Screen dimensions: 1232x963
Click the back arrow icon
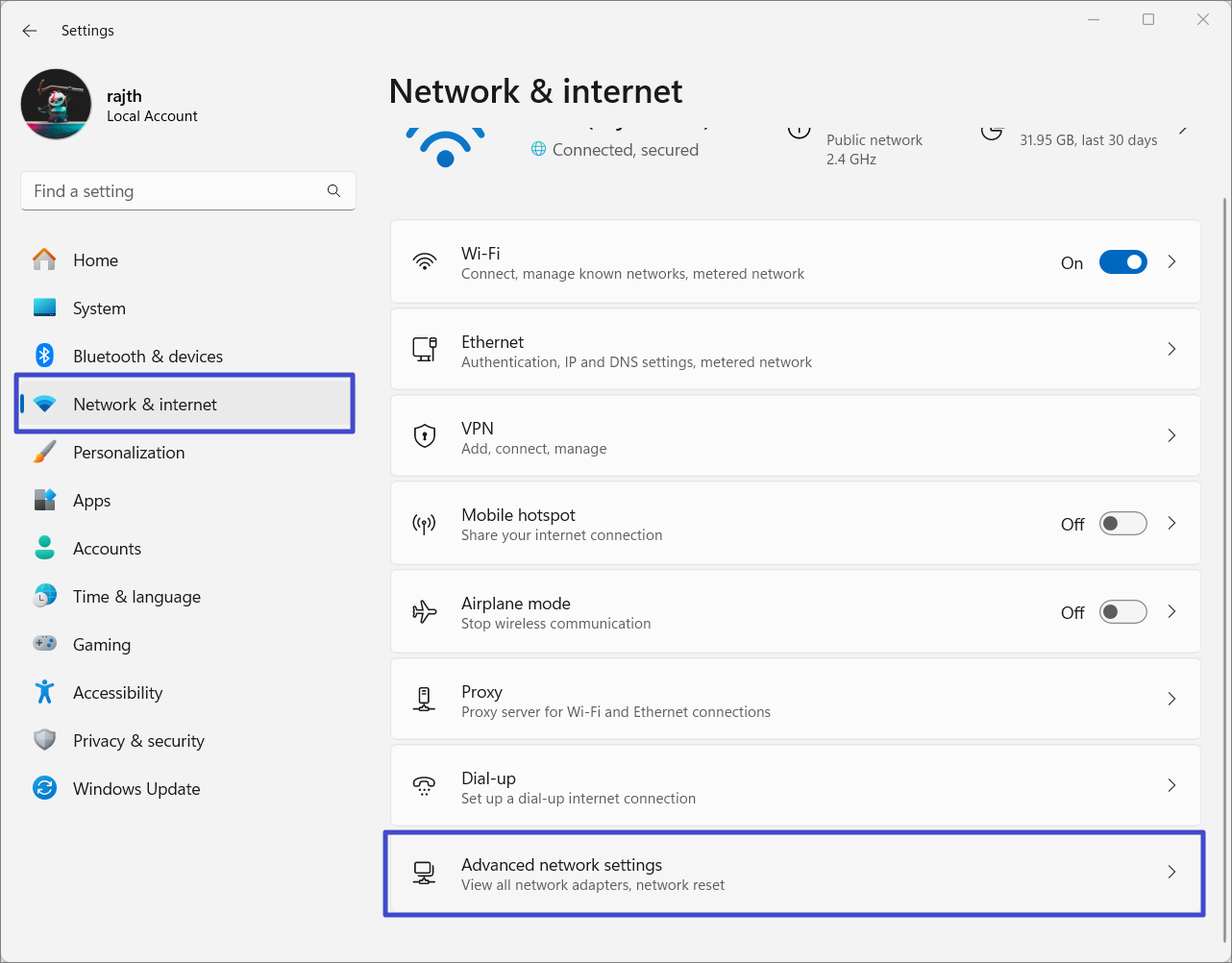coord(30,31)
